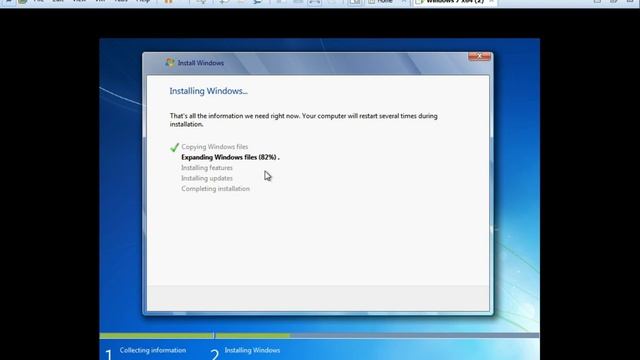Click the 'Installing Windows' stage label at bottom

(252, 350)
